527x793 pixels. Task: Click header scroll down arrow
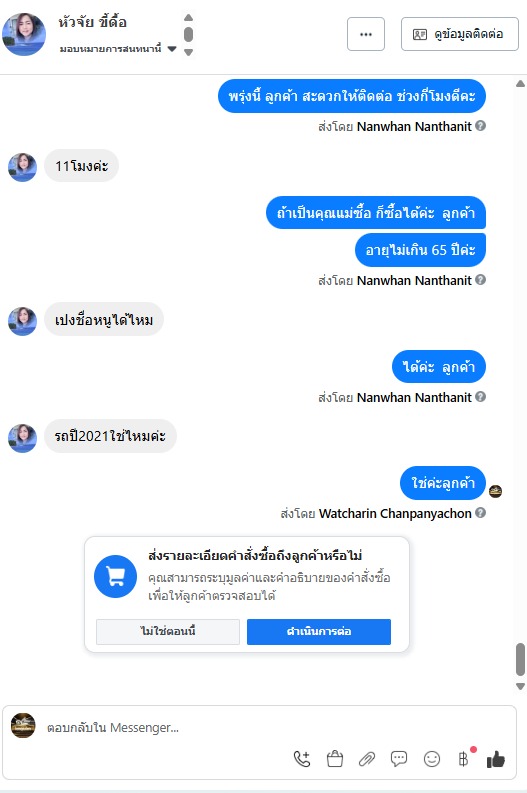pyautogui.click(x=189, y=52)
